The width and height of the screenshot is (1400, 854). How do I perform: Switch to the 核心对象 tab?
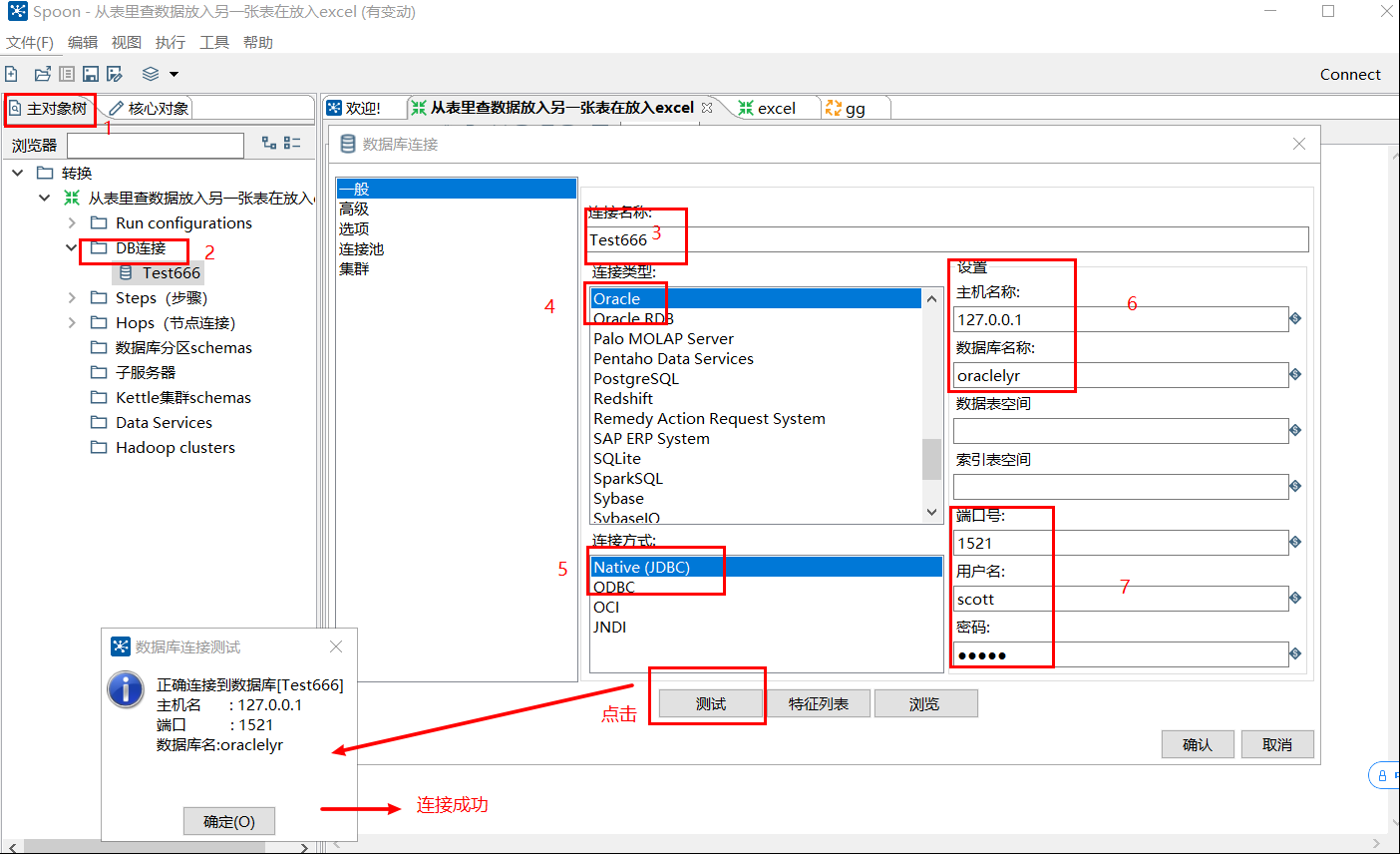(x=150, y=108)
